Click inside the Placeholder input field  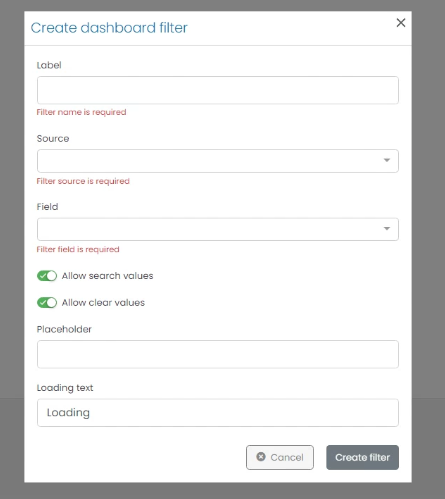[218, 354]
